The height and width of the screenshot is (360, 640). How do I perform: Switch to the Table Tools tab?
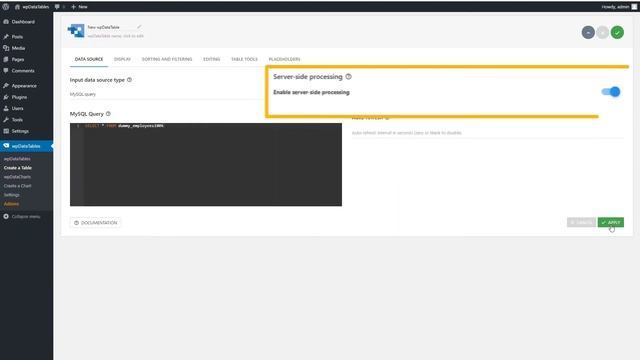click(244, 59)
